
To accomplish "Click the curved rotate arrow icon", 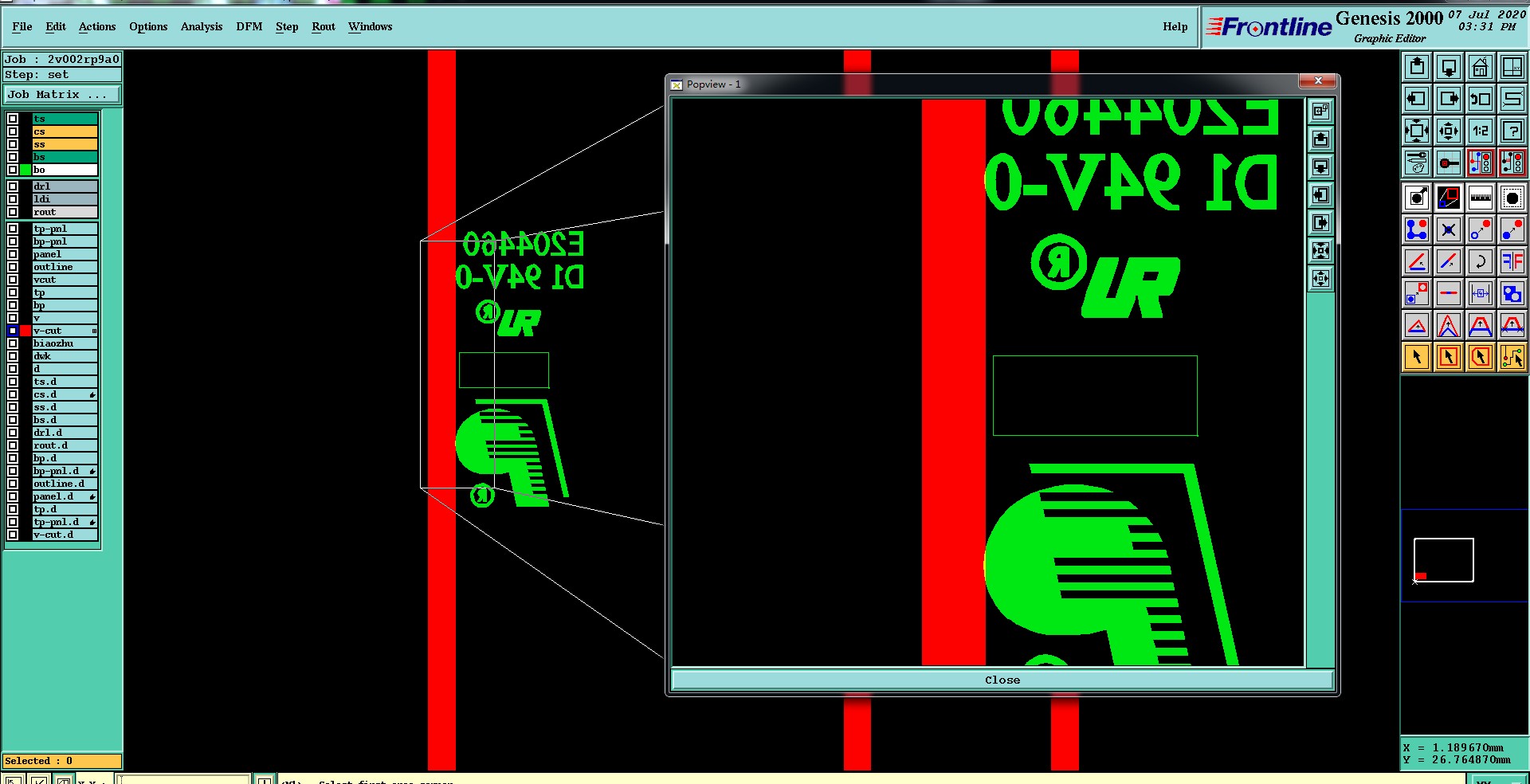I will pyautogui.click(x=1481, y=261).
